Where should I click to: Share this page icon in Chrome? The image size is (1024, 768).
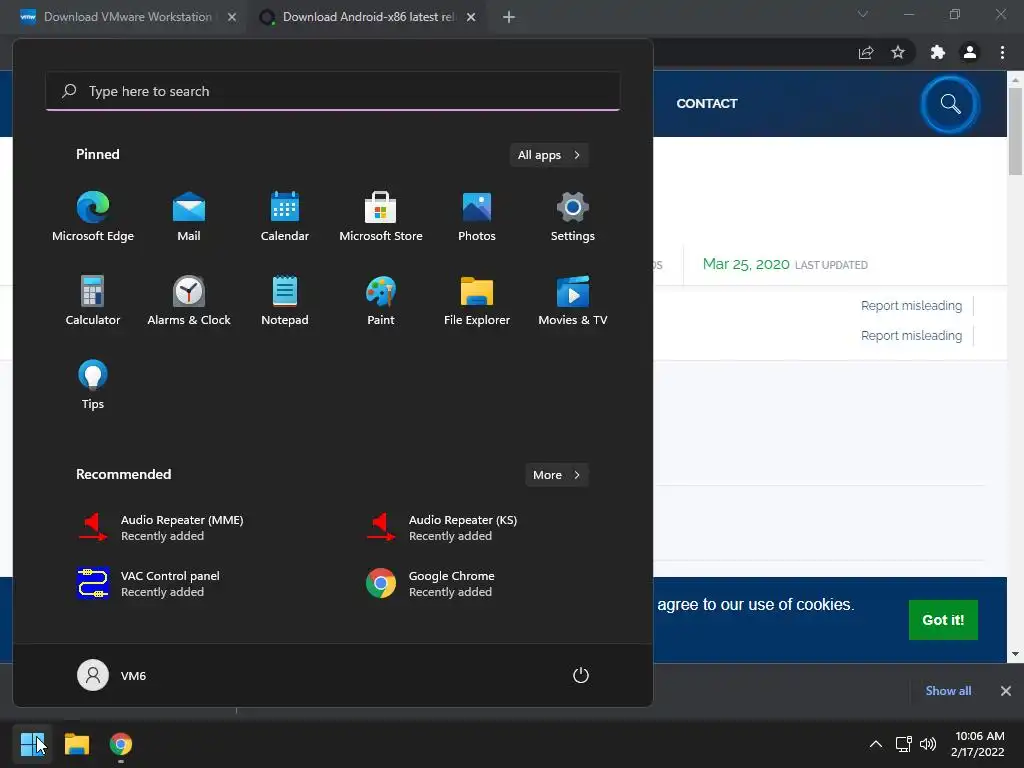[866, 52]
